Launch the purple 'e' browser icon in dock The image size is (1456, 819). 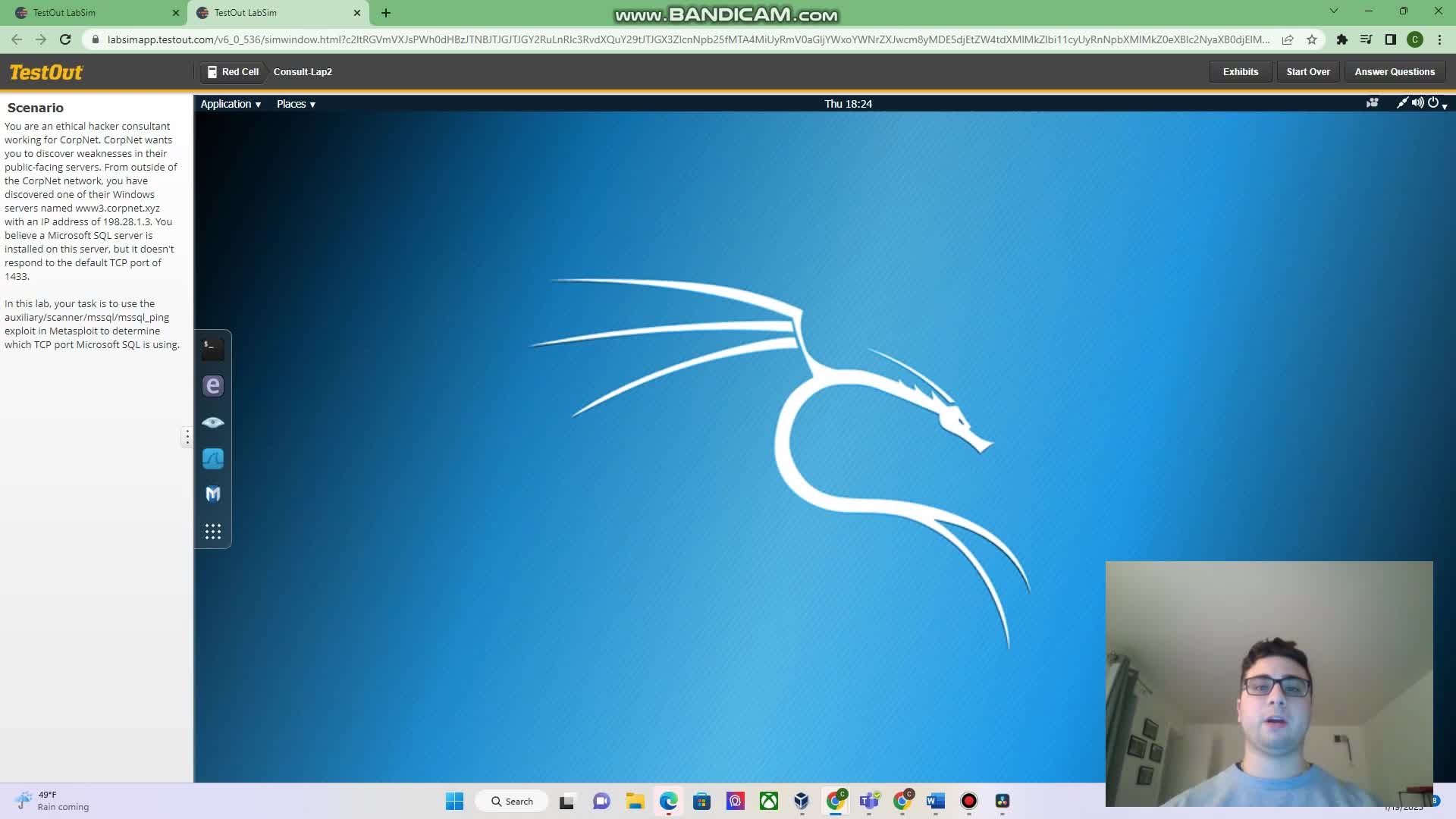tap(212, 386)
